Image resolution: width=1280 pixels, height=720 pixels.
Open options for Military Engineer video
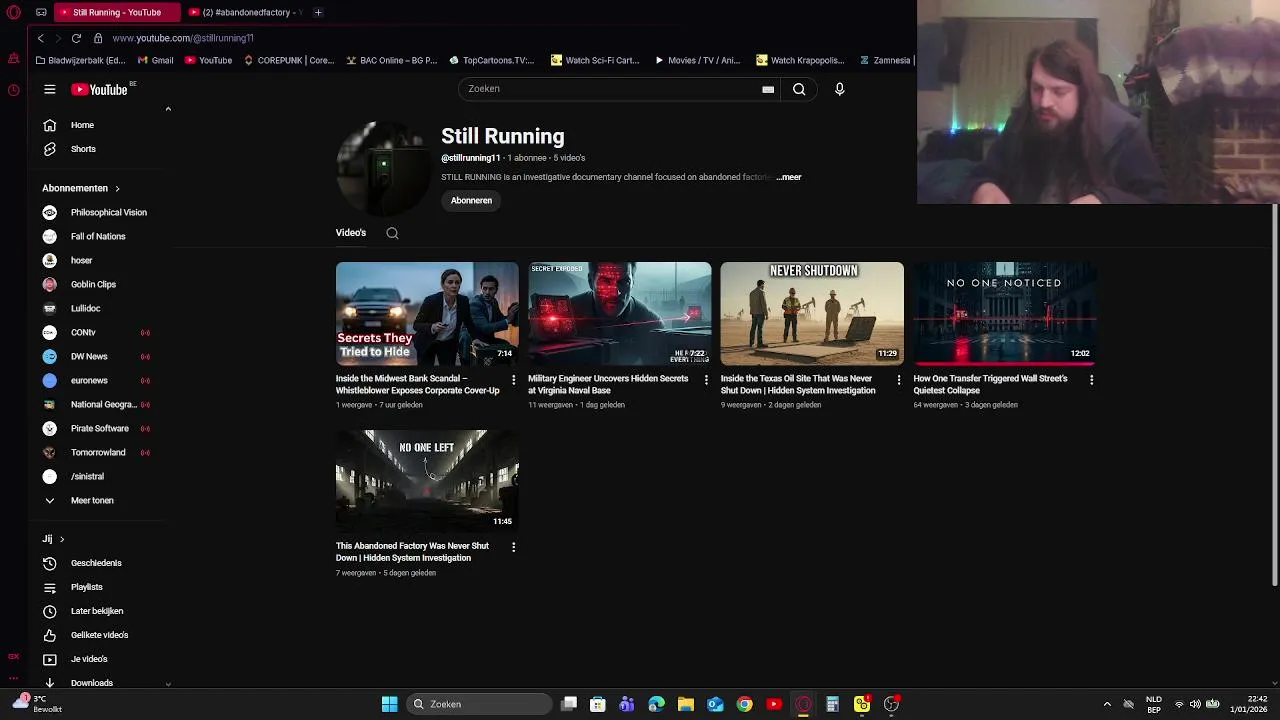(x=706, y=380)
